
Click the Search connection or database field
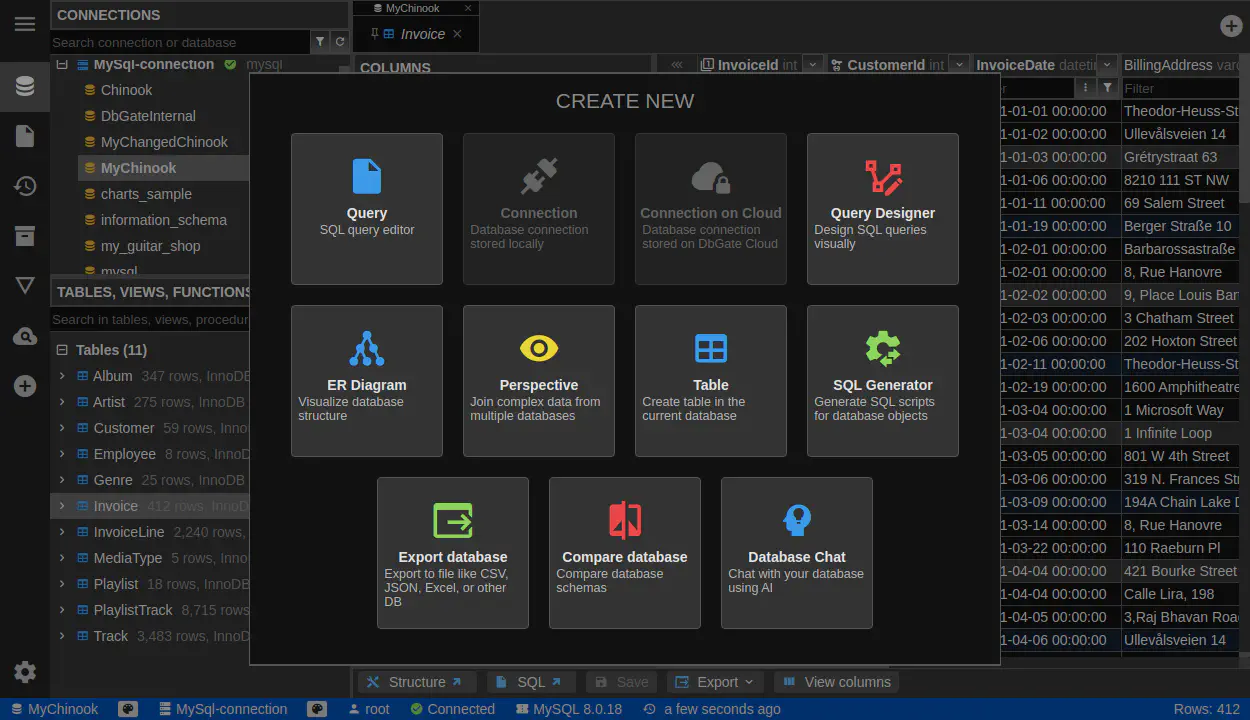pyautogui.click(x=180, y=42)
